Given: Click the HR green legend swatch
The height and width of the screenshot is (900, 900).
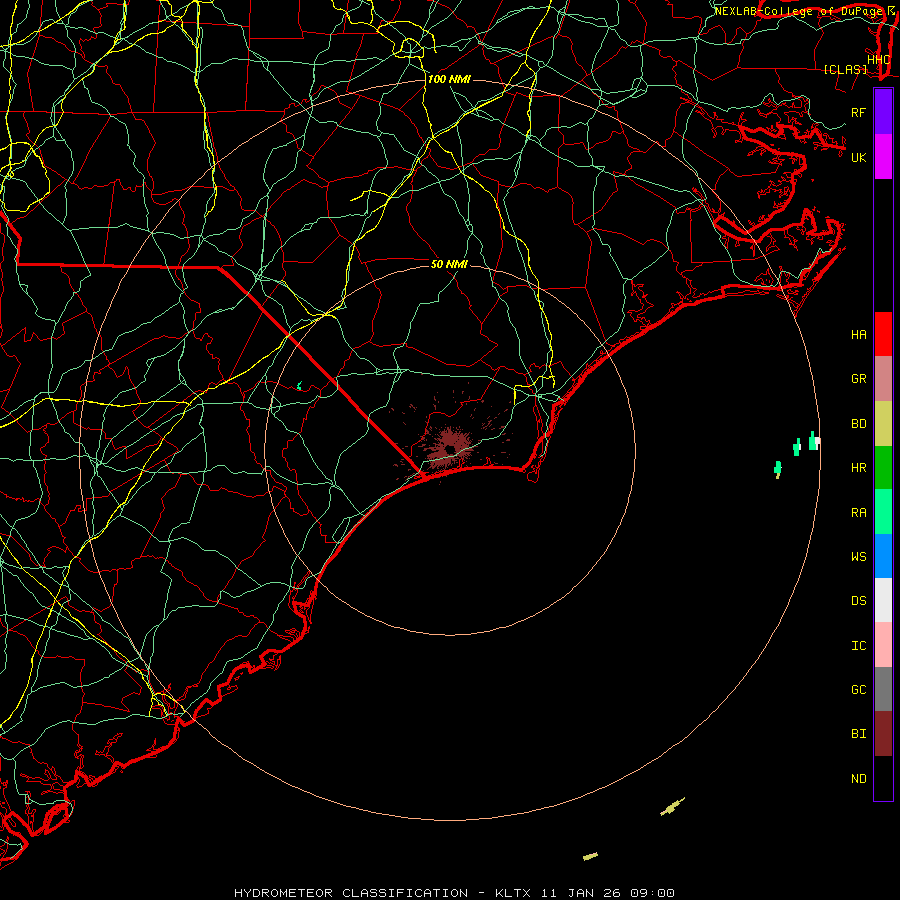Looking at the screenshot, I should click(883, 468).
